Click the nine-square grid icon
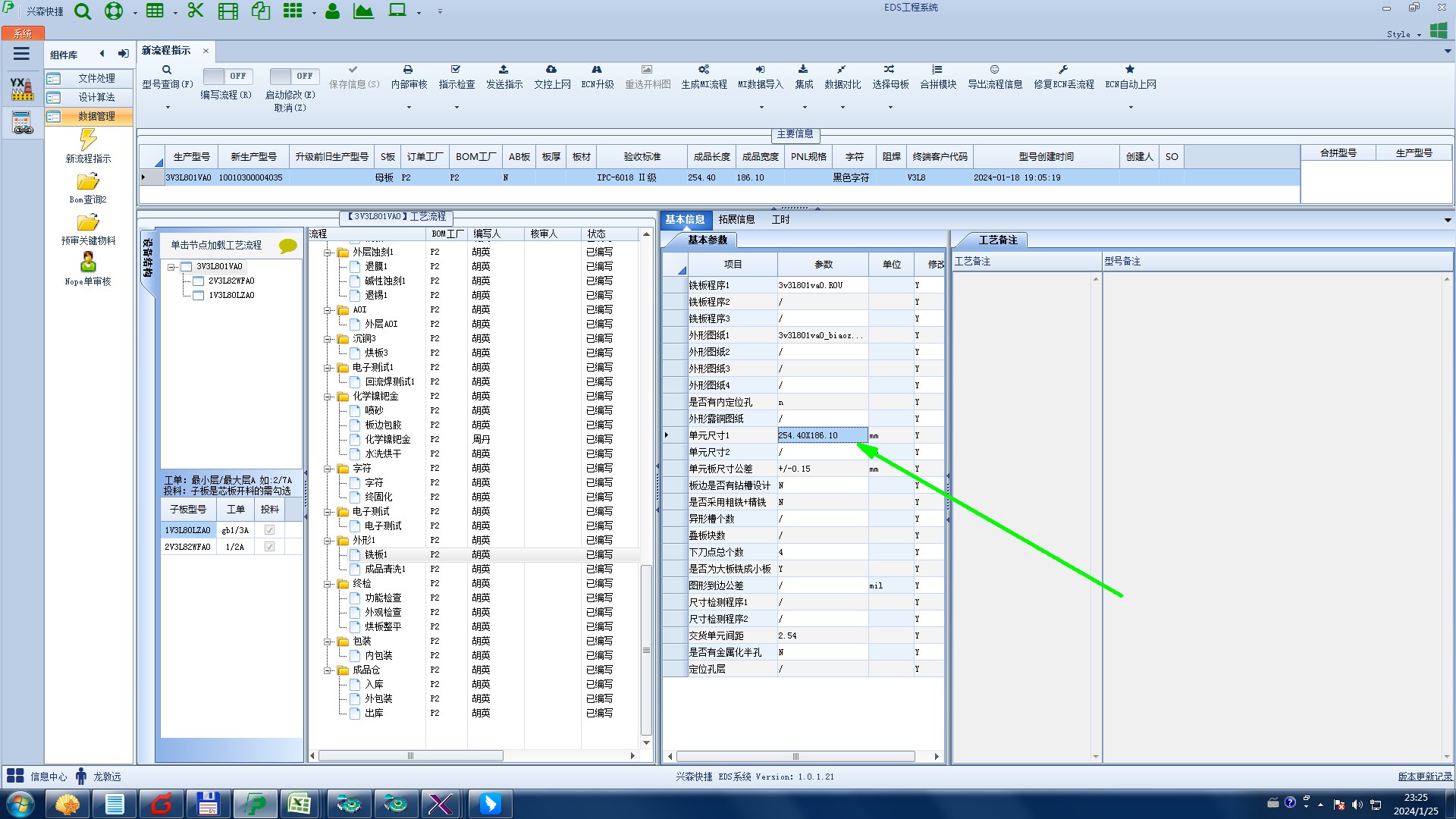 coord(293,11)
